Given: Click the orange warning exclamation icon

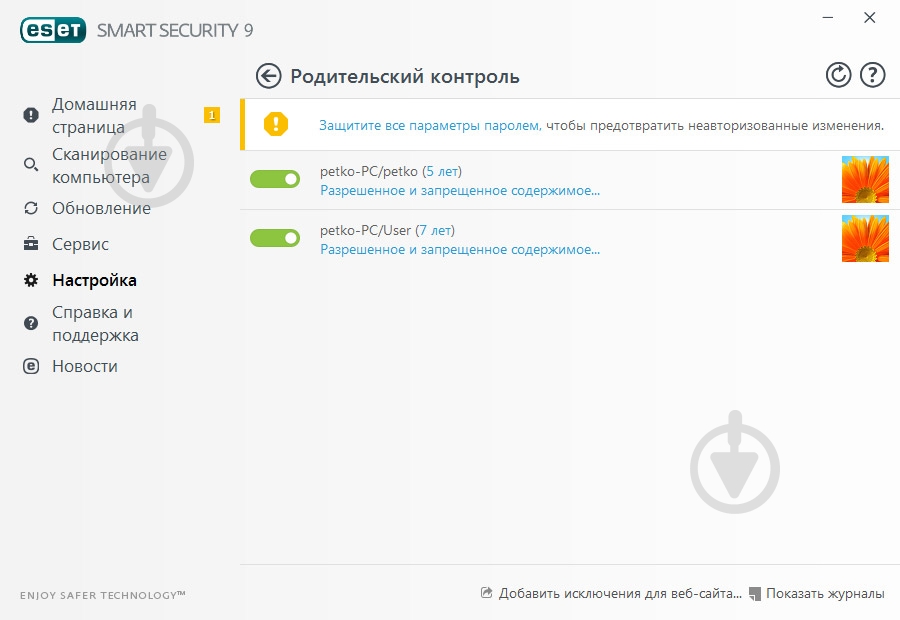Looking at the screenshot, I should (277, 125).
